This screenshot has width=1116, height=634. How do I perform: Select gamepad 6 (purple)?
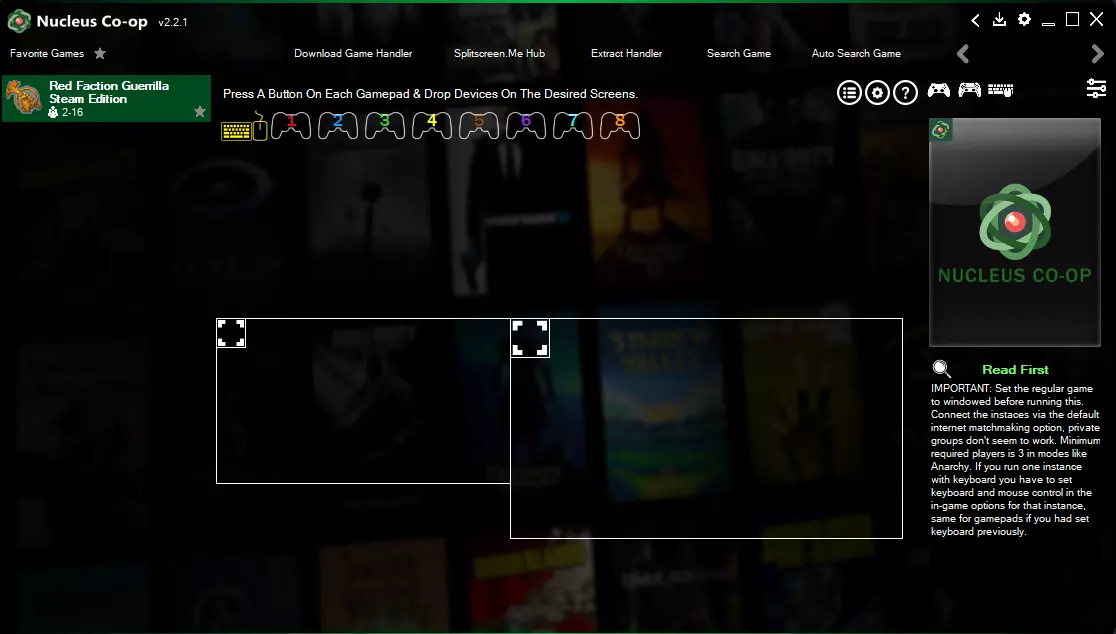click(x=526, y=125)
